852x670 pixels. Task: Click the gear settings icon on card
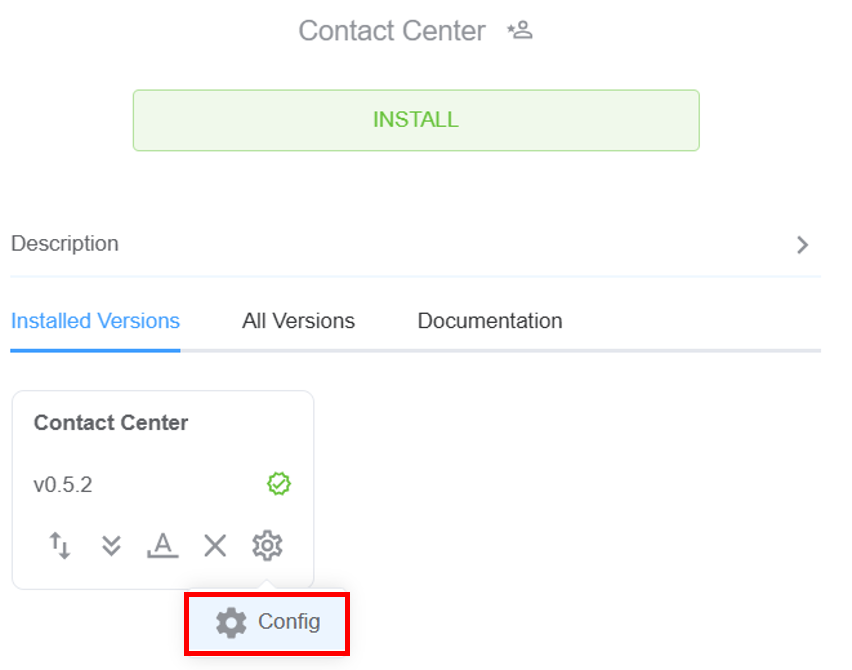coord(267,545)
